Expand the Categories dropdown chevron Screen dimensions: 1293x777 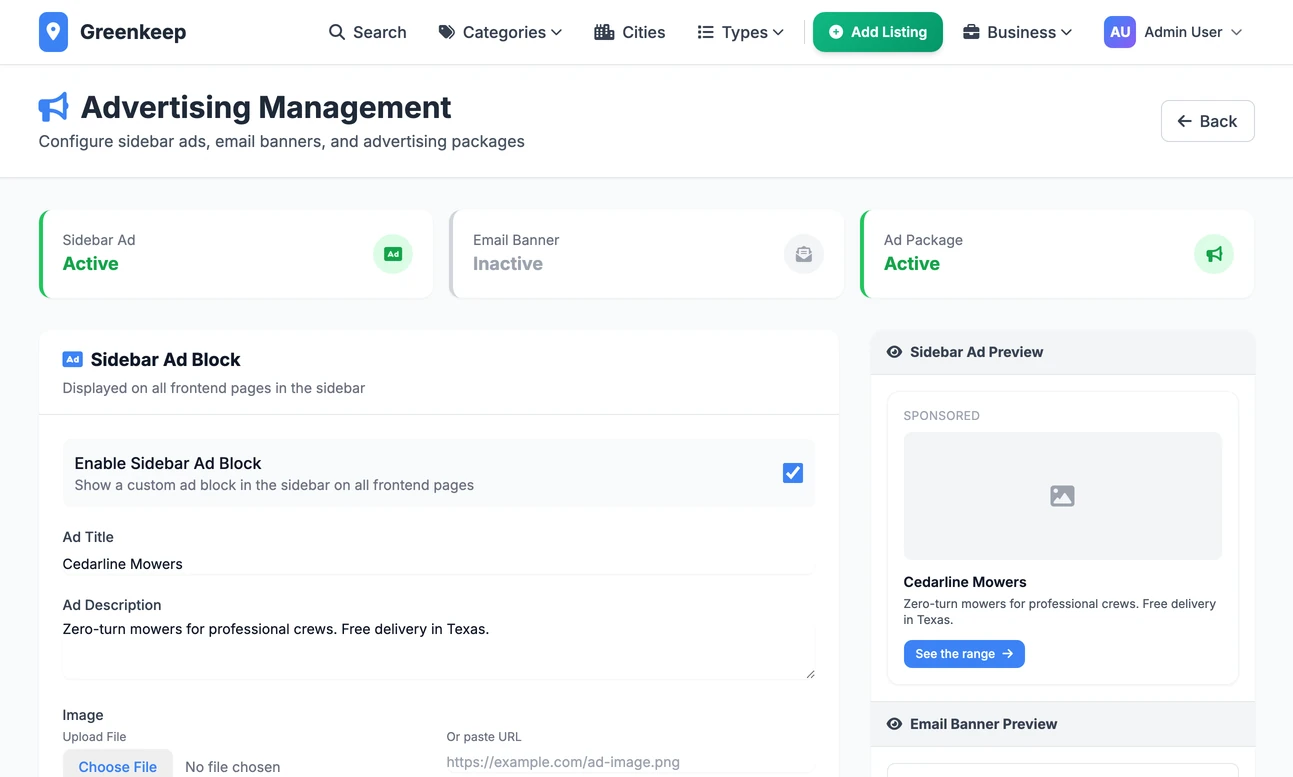pos(557,32)
